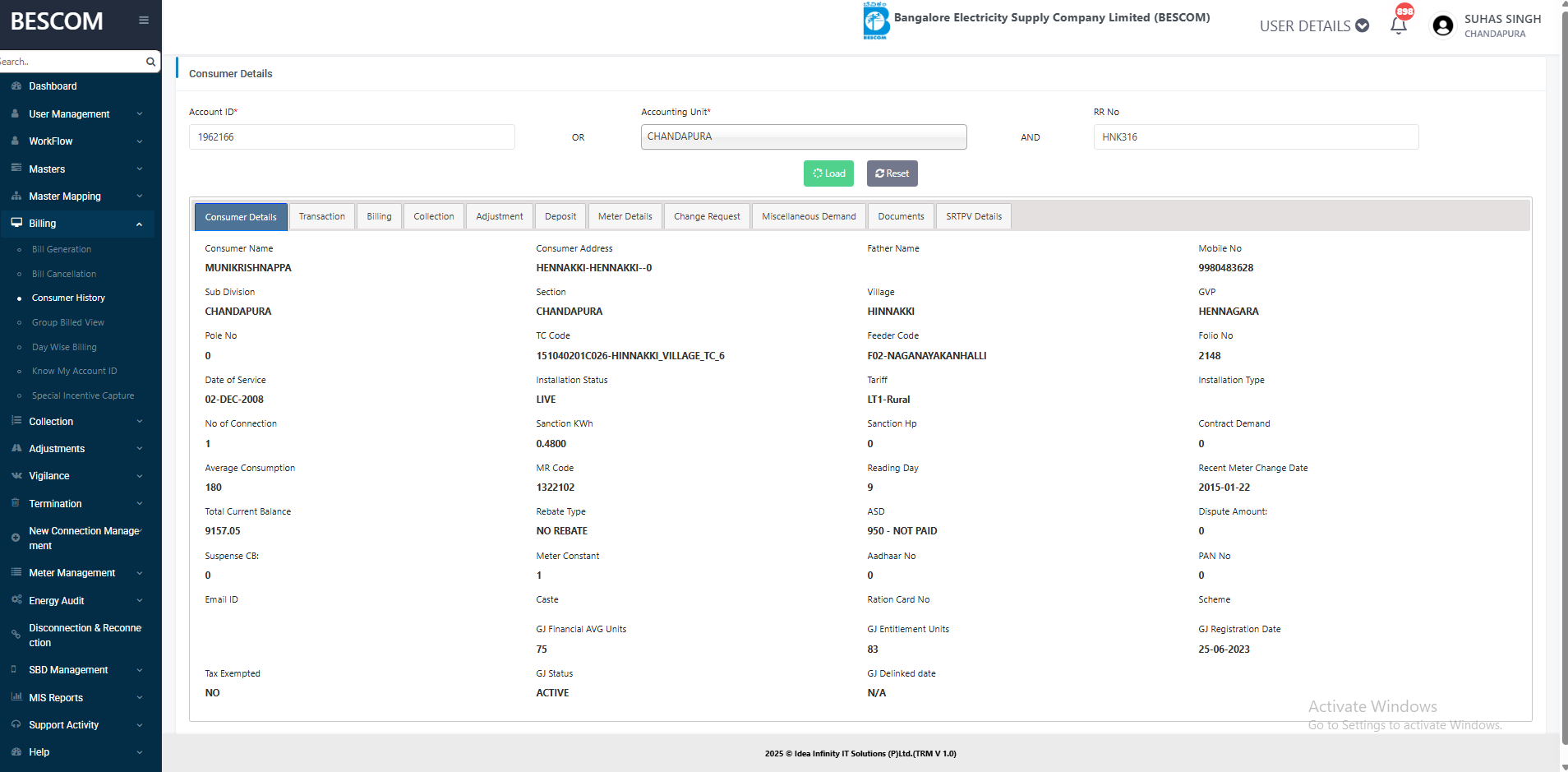Open the Adjustment tab
Image resolution: width=1568 pixels, height=772 pixels.
[x=500, y=216]
